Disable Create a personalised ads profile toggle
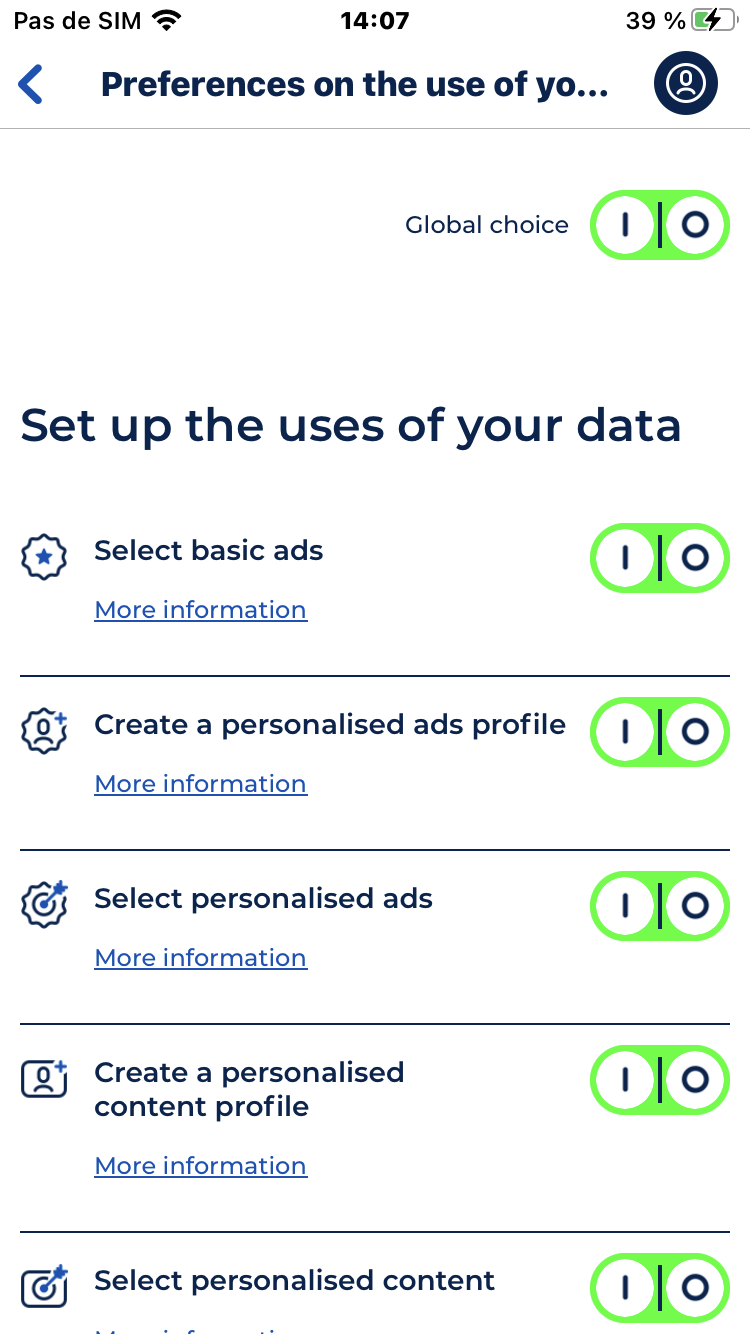 tap(695, 732)
